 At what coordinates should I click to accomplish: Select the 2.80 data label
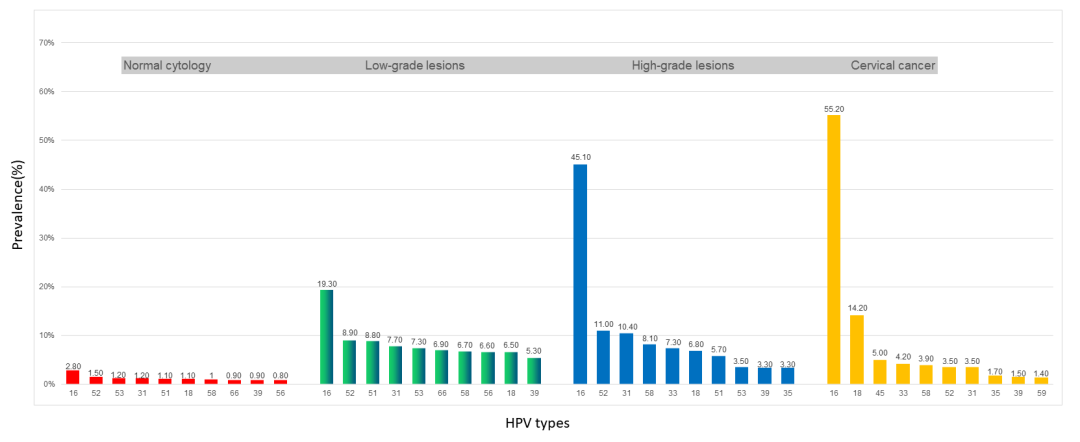coord(73,364)
